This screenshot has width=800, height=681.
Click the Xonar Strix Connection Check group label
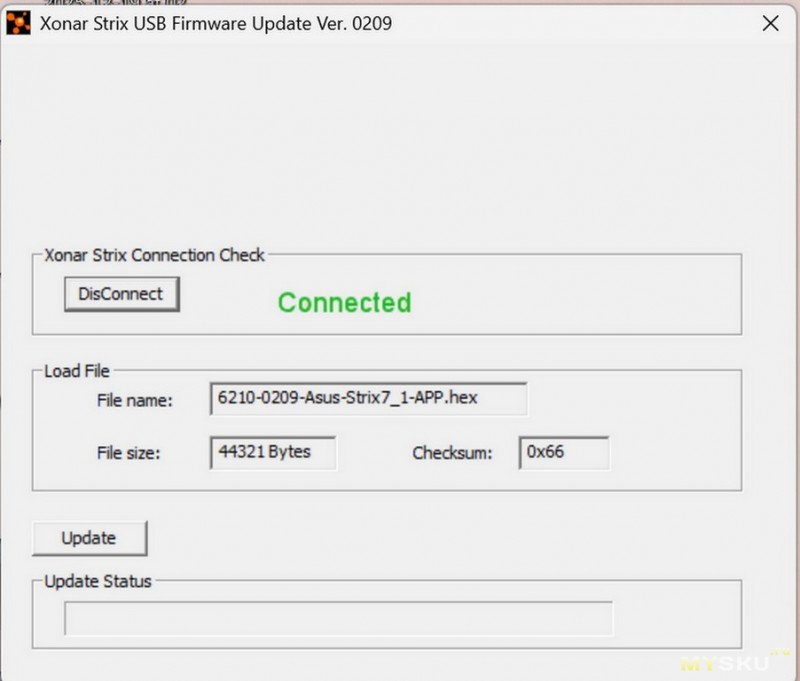154,255
